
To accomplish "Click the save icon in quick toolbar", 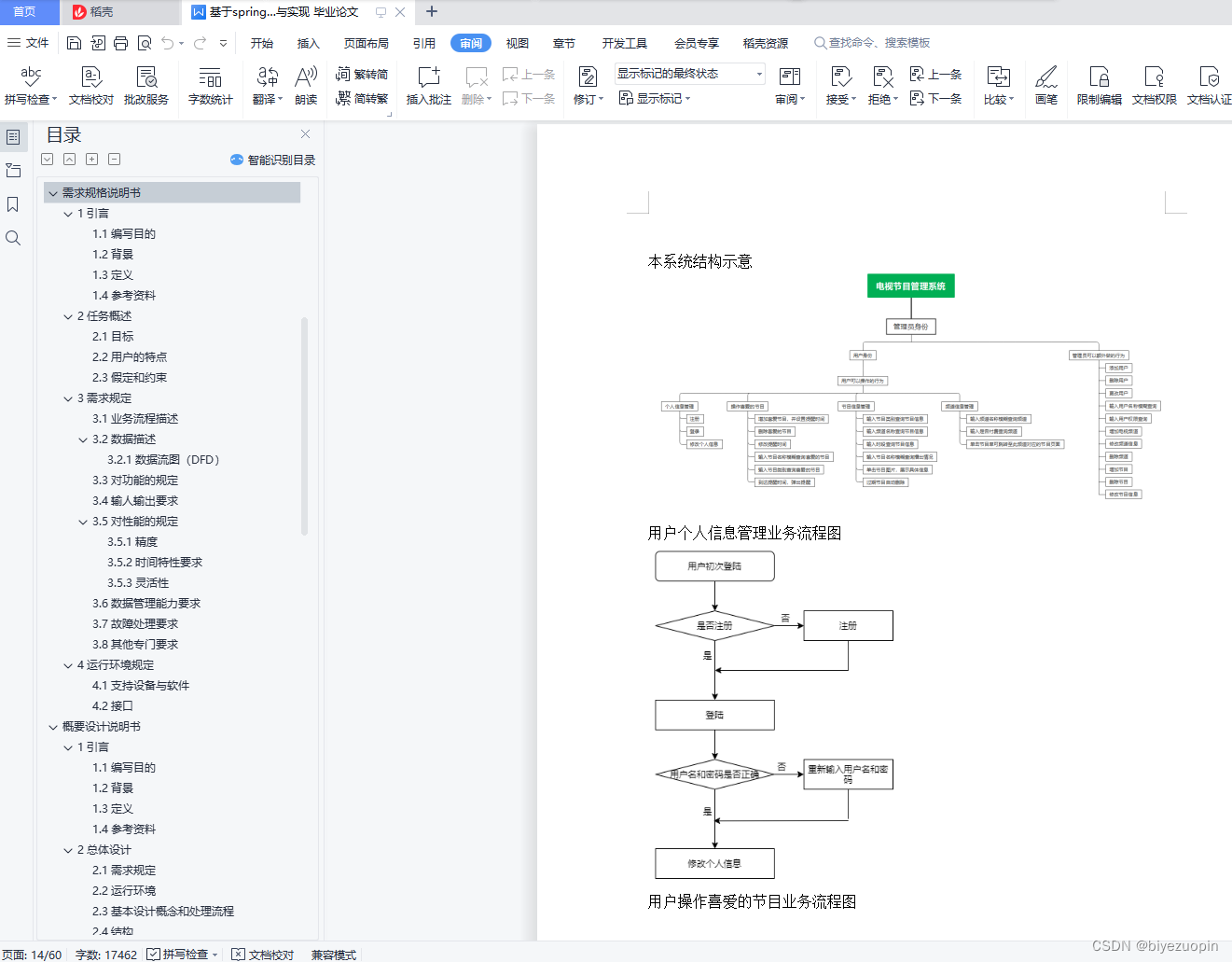I will point(75,43).
